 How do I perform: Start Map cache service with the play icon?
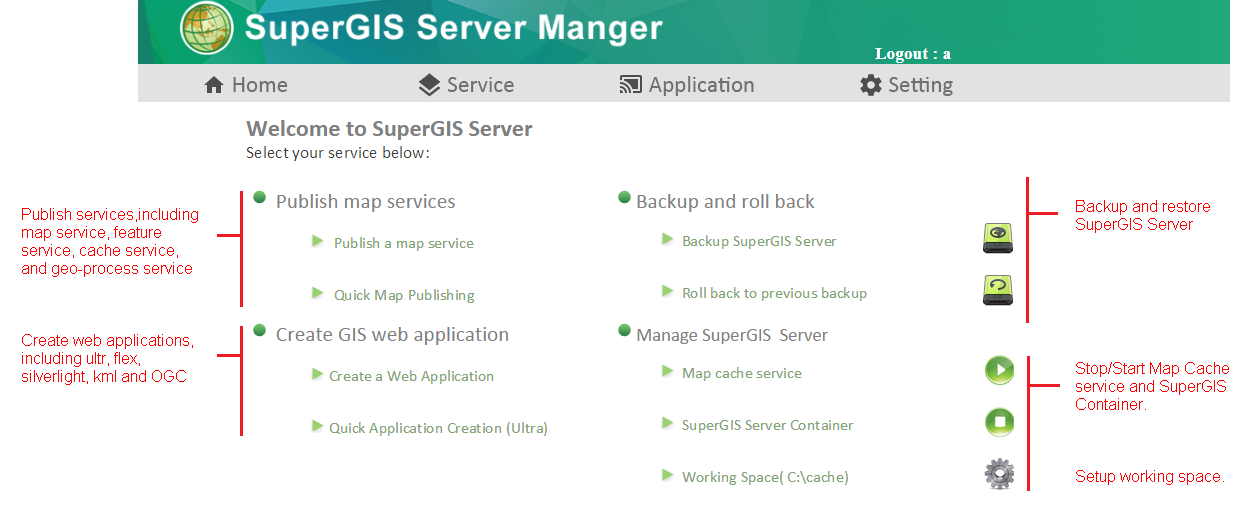(x=999, y=370)
